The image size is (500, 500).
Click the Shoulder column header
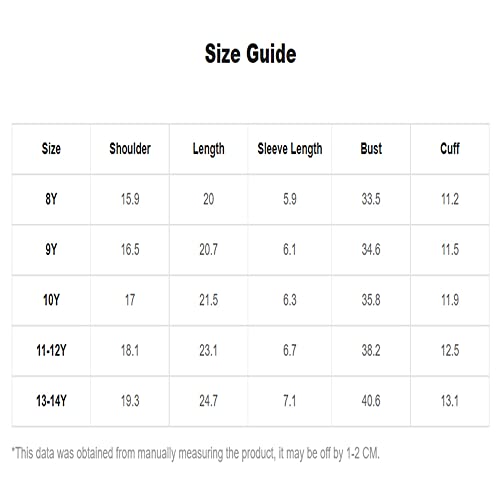(x=130, y=149)
